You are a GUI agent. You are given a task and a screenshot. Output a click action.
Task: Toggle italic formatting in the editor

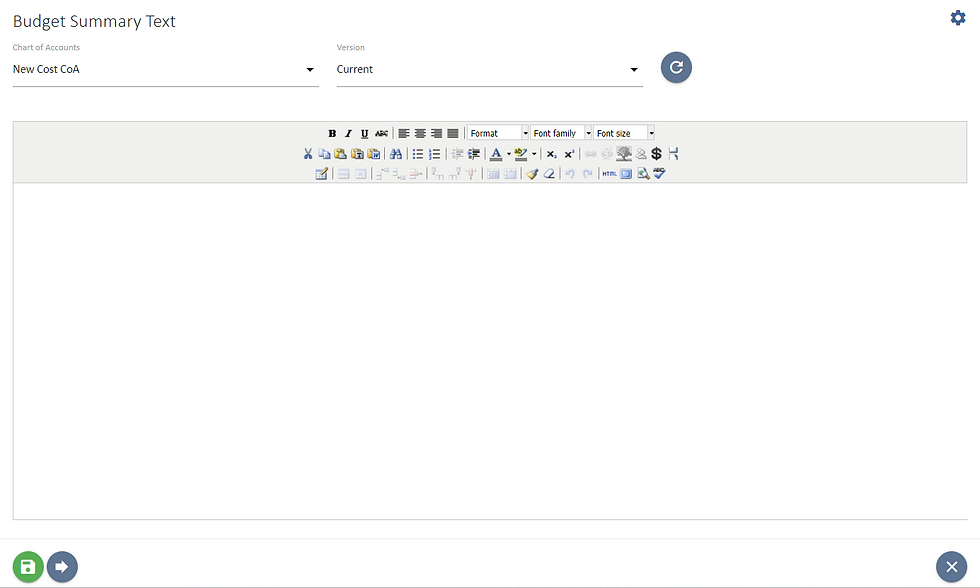click(x=348, y=133)
